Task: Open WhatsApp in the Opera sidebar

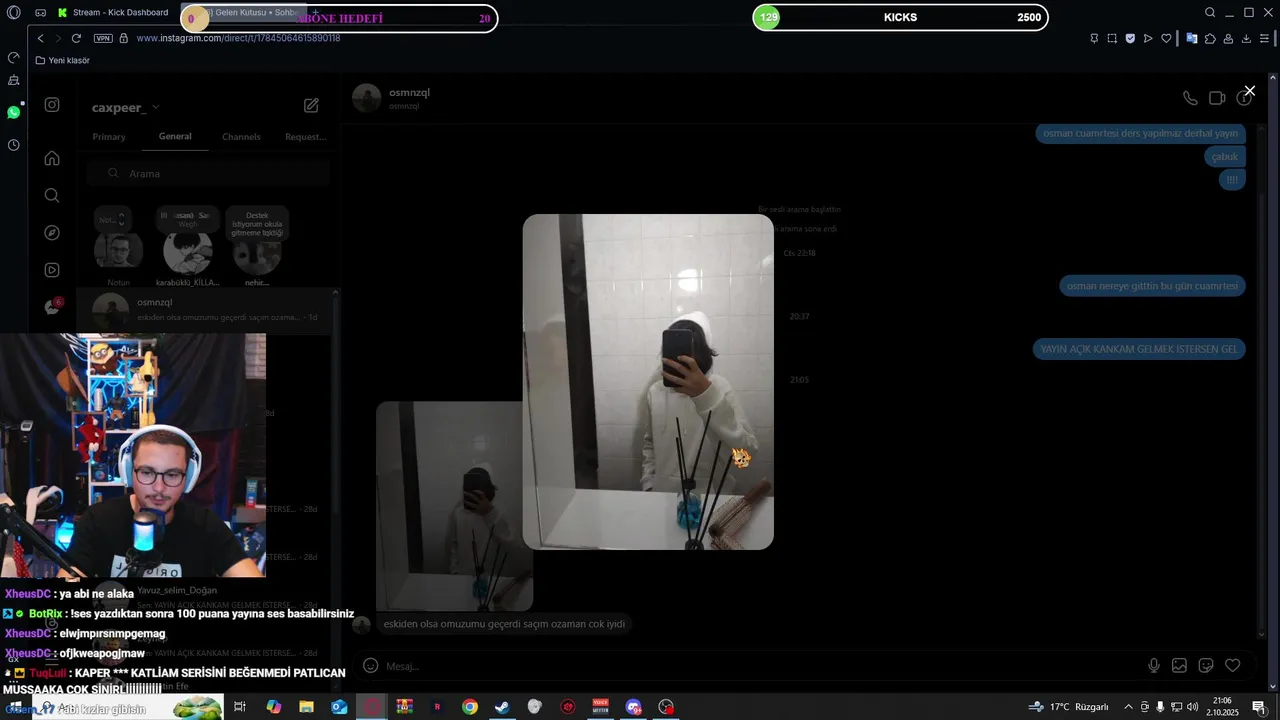Action: (x=13, y=112)
